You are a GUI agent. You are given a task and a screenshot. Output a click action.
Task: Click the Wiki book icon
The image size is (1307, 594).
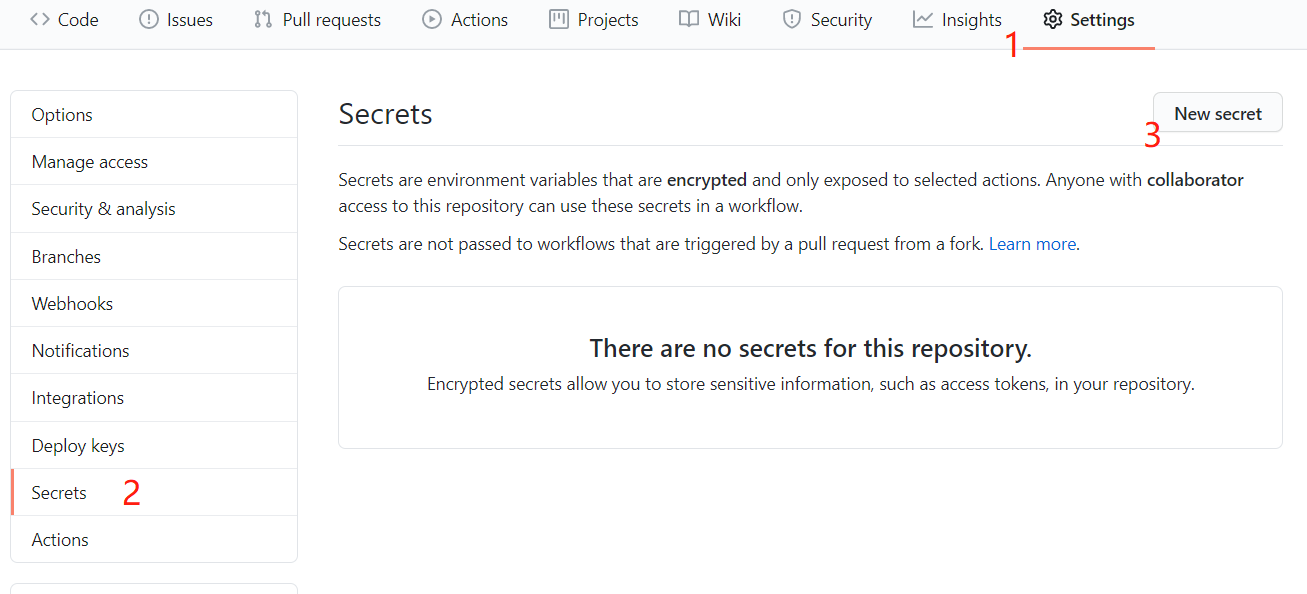click(689, 19)
